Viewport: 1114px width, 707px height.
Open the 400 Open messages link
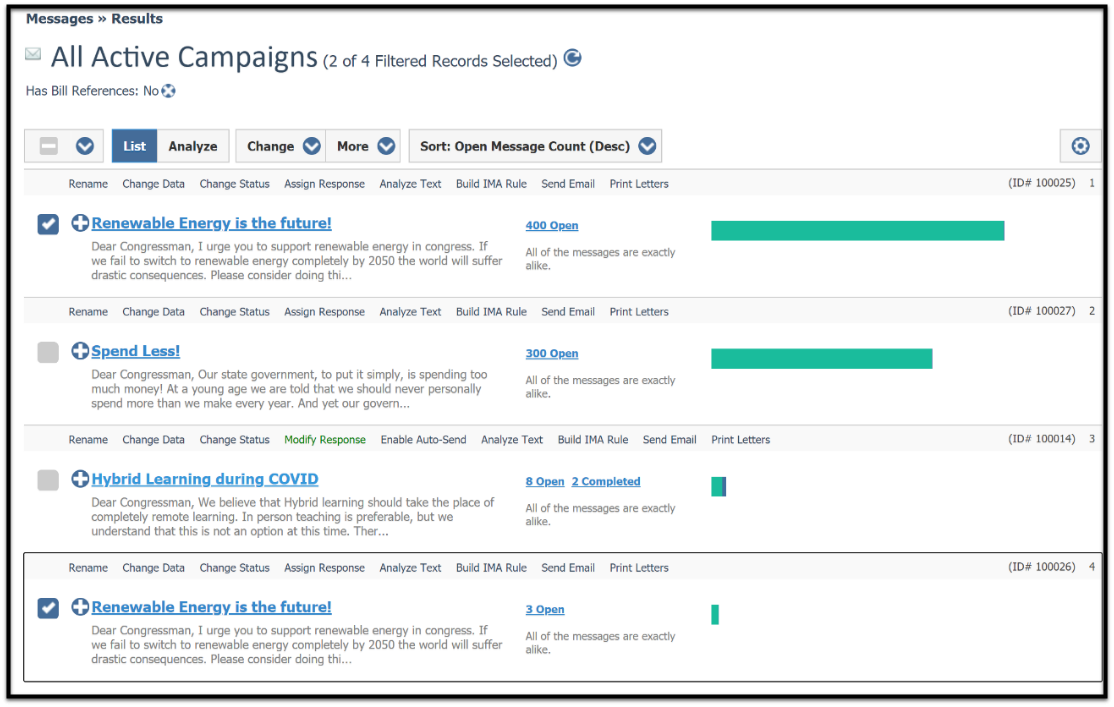[x=552, y=225]
